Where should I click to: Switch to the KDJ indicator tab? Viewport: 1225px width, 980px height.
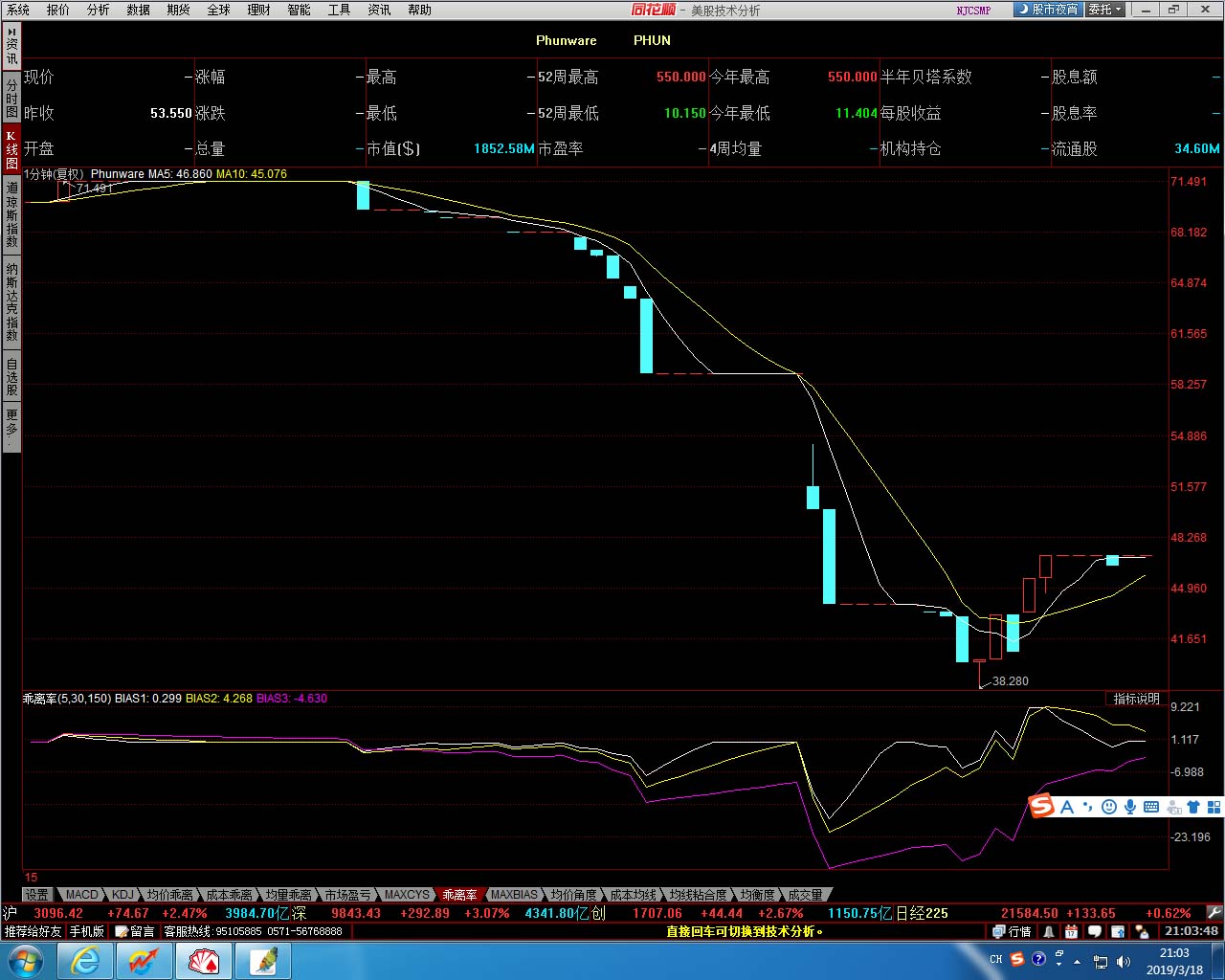click(123, 895)
